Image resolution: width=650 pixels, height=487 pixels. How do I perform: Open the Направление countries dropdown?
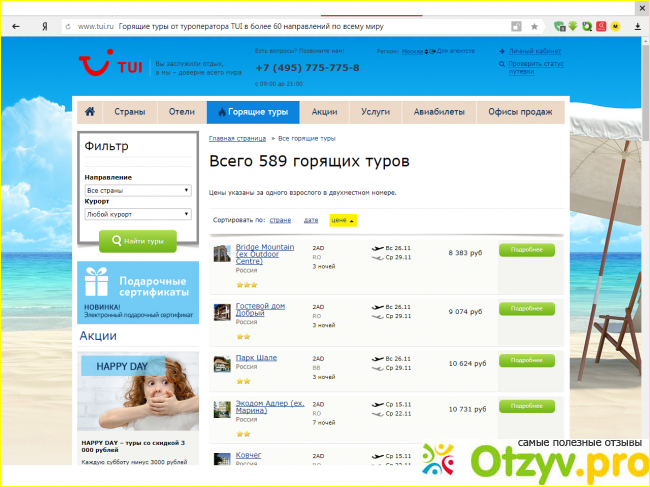pyautogui.click(x=138, y=190)
